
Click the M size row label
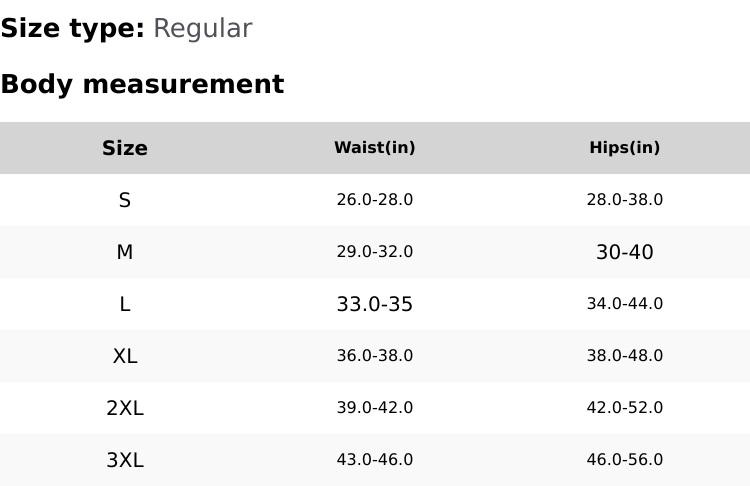[x=125, y=252]
